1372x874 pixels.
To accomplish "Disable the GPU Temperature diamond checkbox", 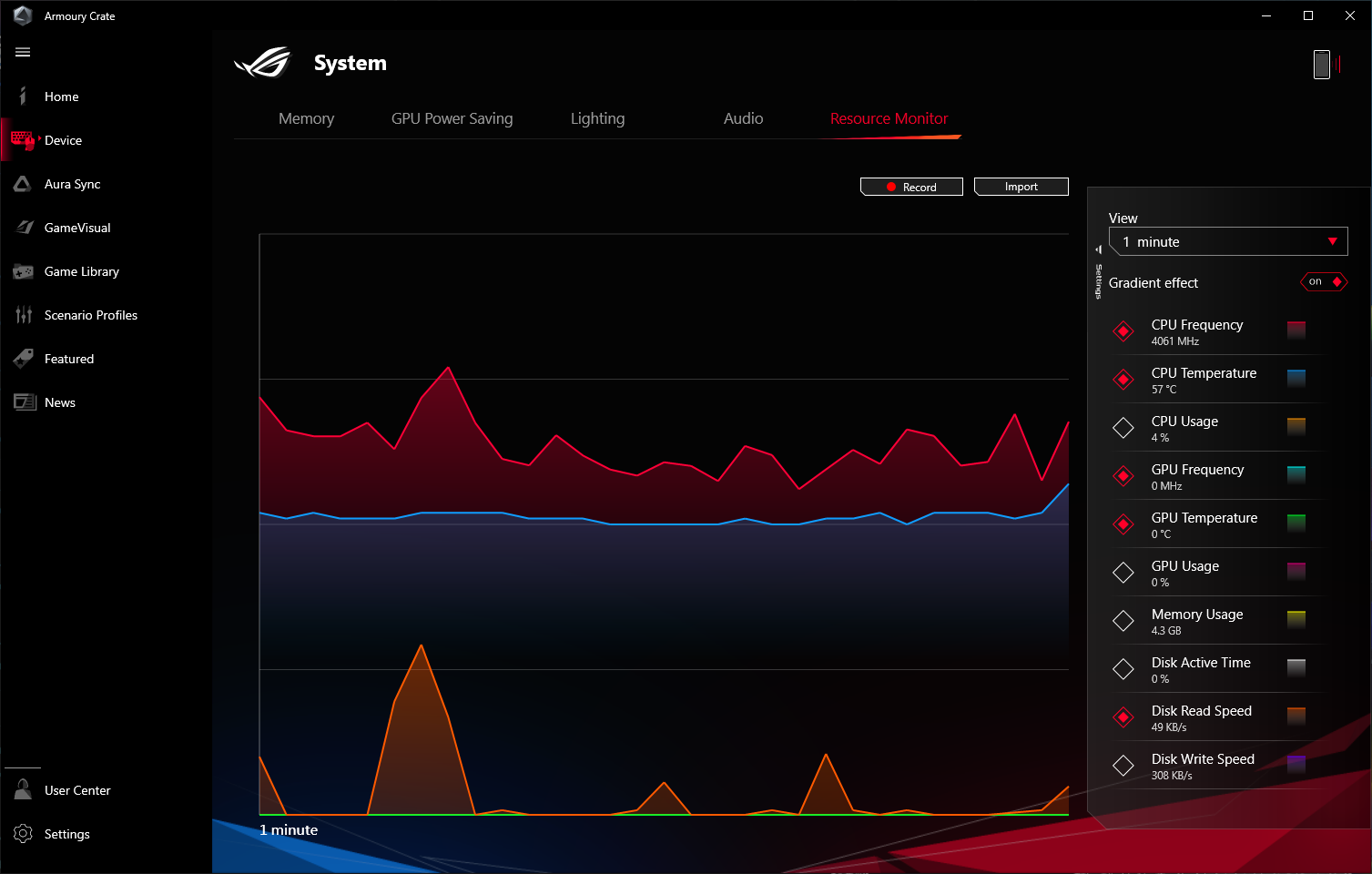I will click(x=1123, y=524).
